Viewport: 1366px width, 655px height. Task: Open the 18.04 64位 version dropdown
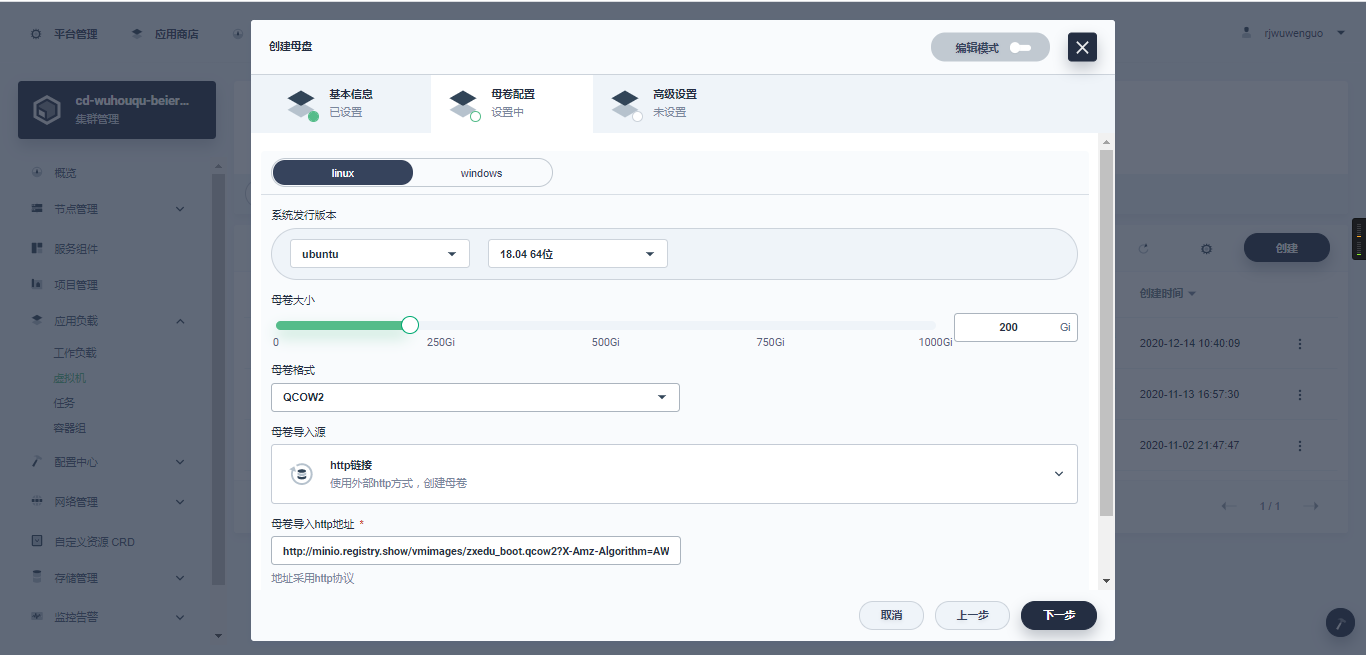[578, 254]
